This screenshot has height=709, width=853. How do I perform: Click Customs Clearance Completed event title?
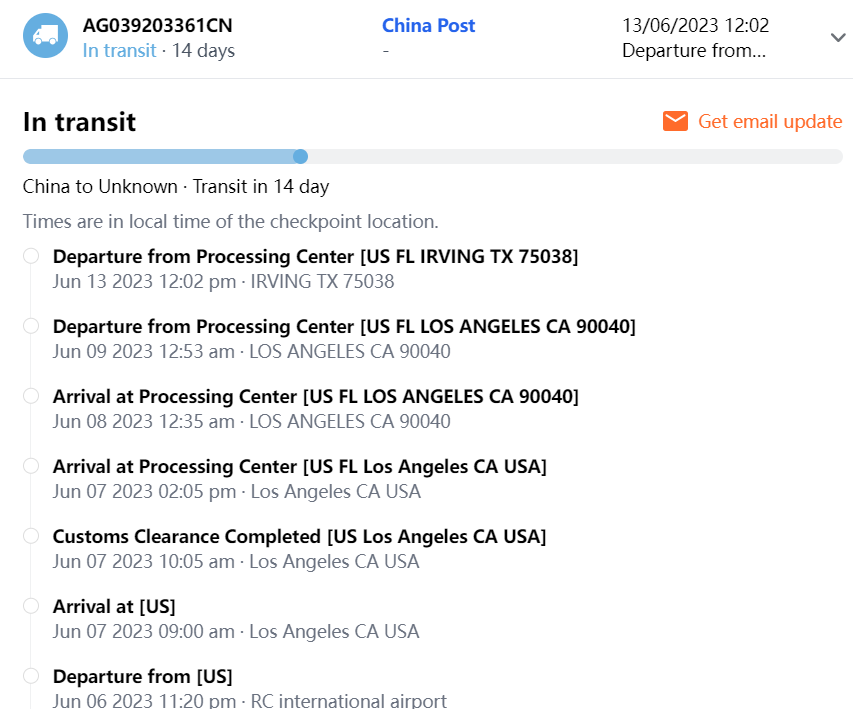tap(299, 537)
